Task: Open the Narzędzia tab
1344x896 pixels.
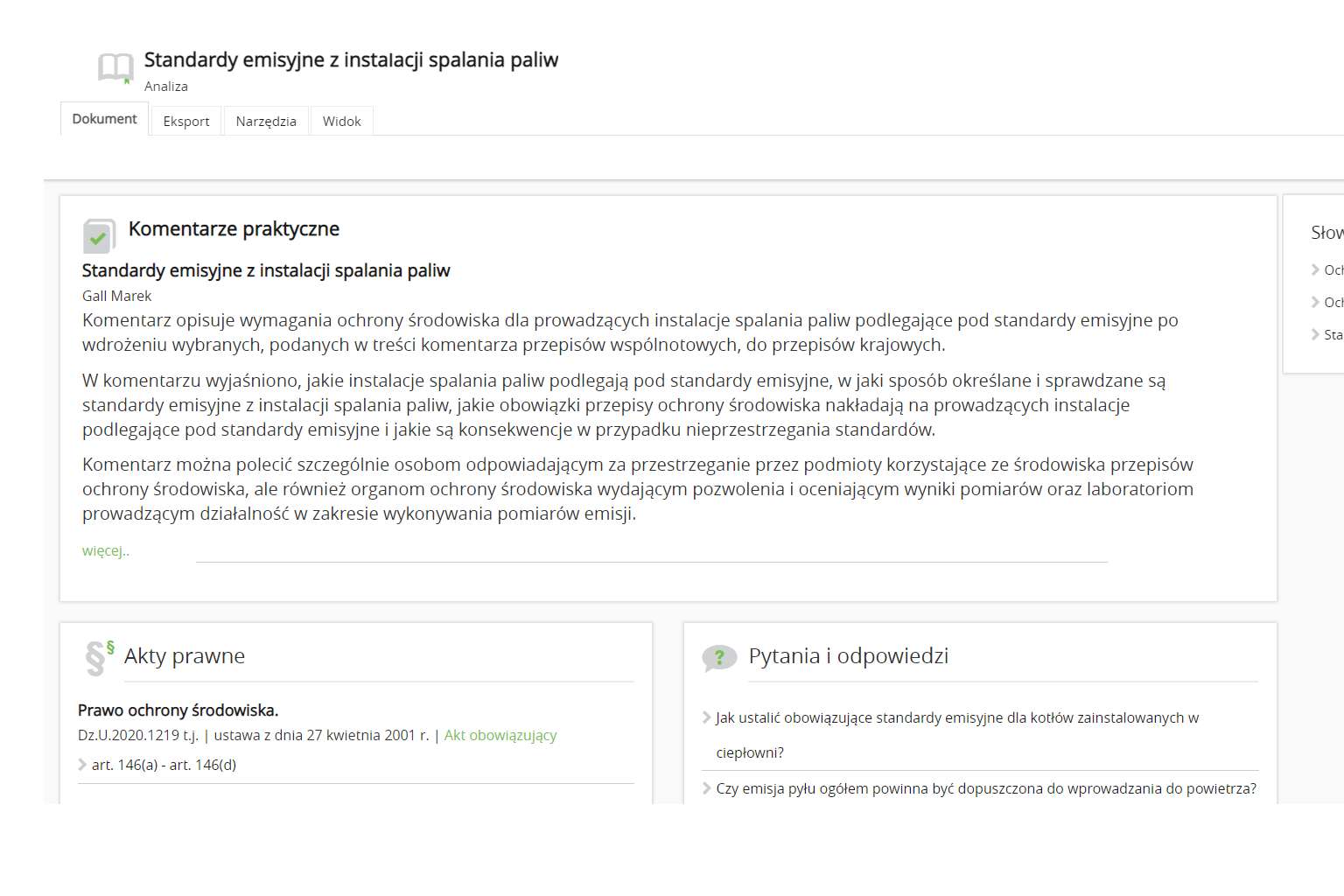Action: point(266,122)
